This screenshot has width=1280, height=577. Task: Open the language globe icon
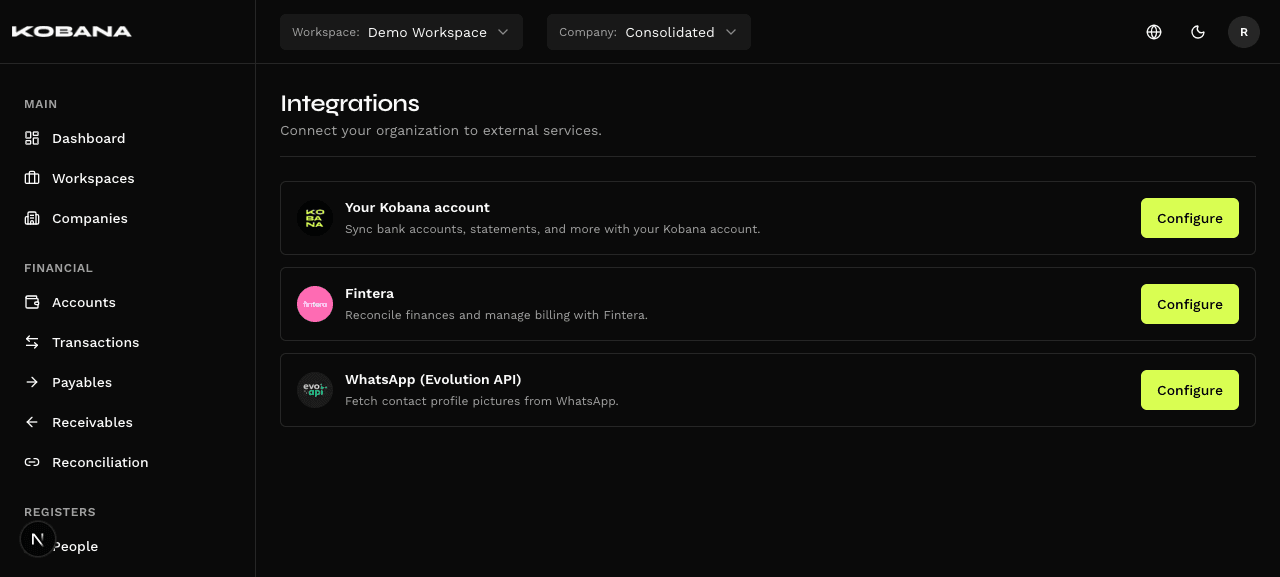[x=1154, y=32]
